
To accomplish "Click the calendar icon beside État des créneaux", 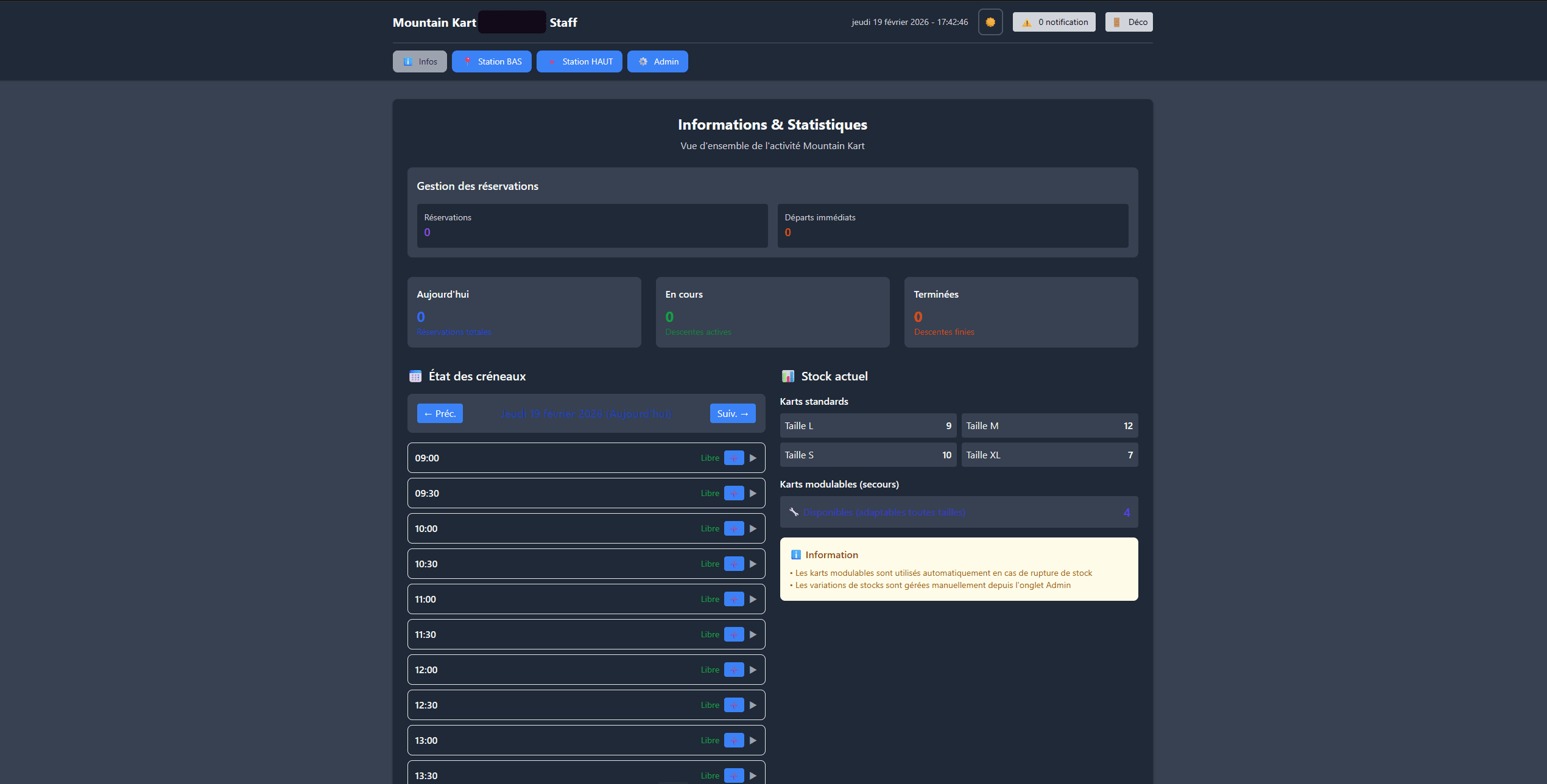I will coord(415,376).
